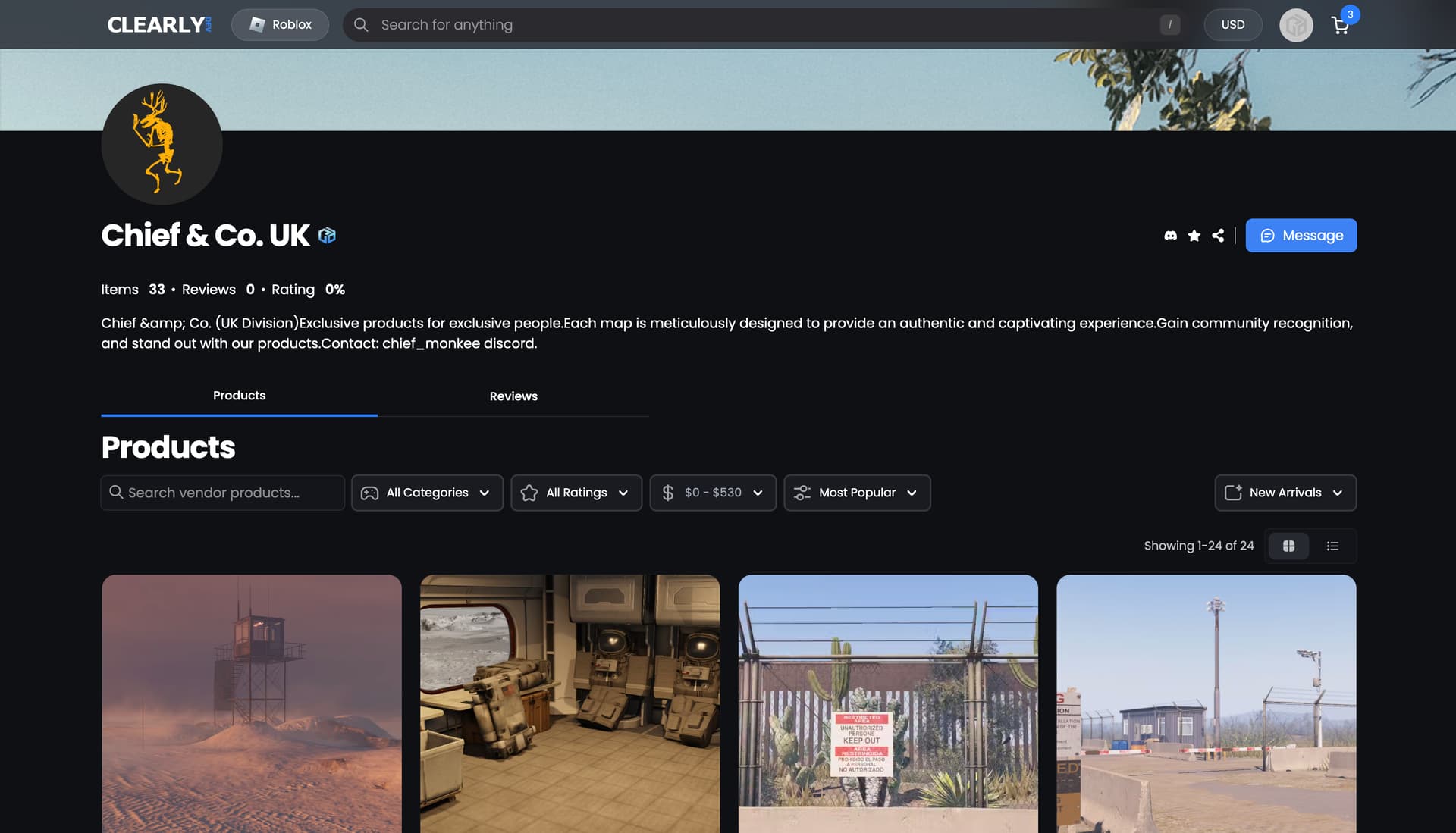Open the $0 - $530 price range filter
This screenshot has width=1456, height=833.
click(x=713, y=493)
